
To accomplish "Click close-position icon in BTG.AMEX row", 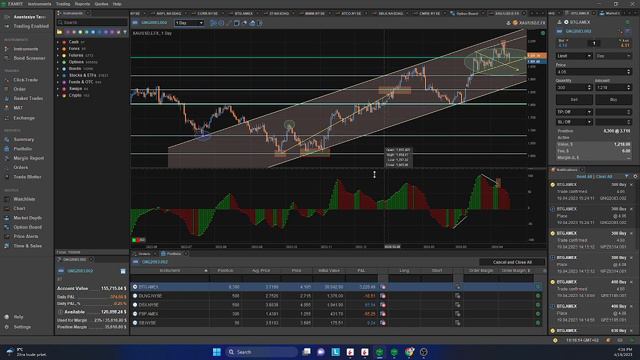I will [383, 287].
